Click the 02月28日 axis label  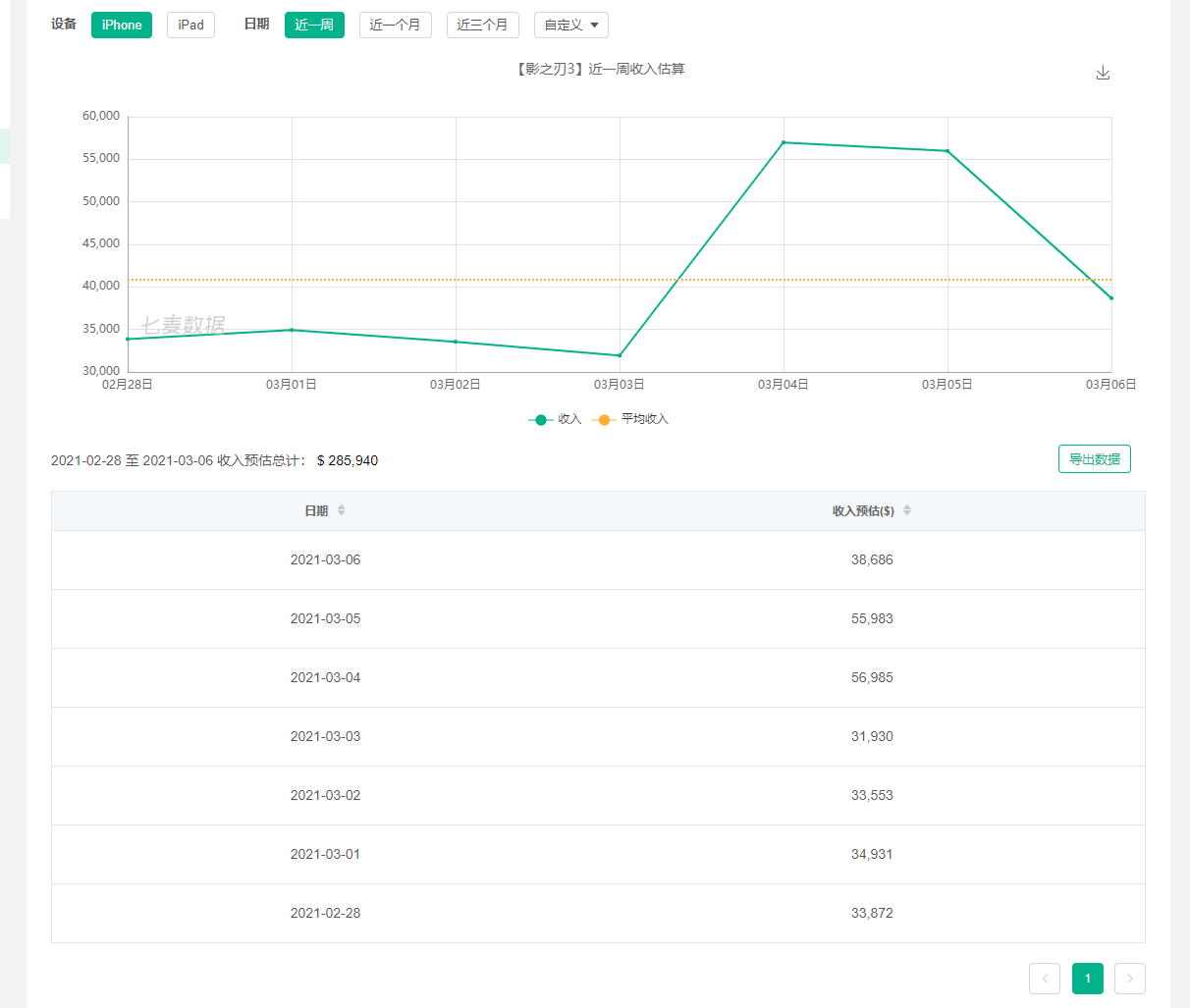click(x=128, y=385)
